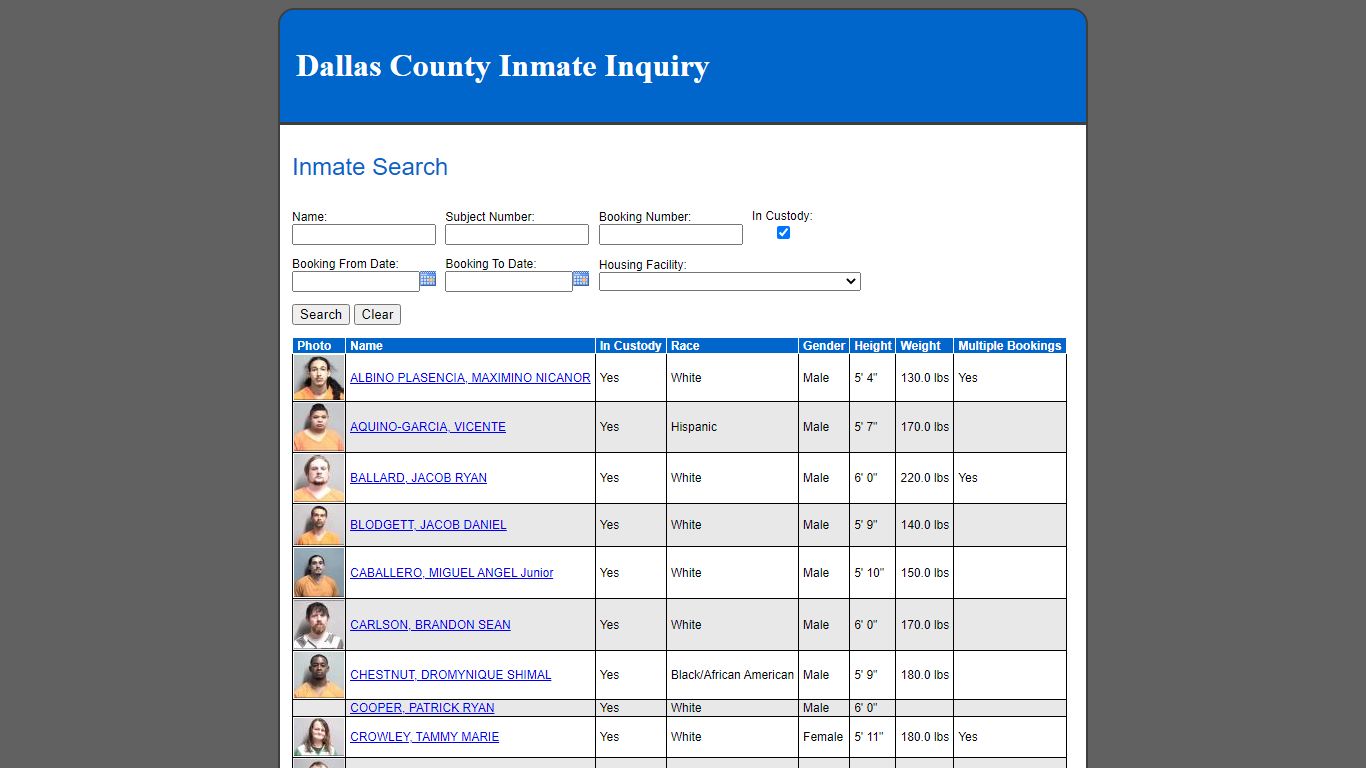Image resolution: width=1366 pixels, height=768 pixels.
Task: Open CABALLERO, MIGUEL ANGEL Junior link
Action: (x=451, y=573)
